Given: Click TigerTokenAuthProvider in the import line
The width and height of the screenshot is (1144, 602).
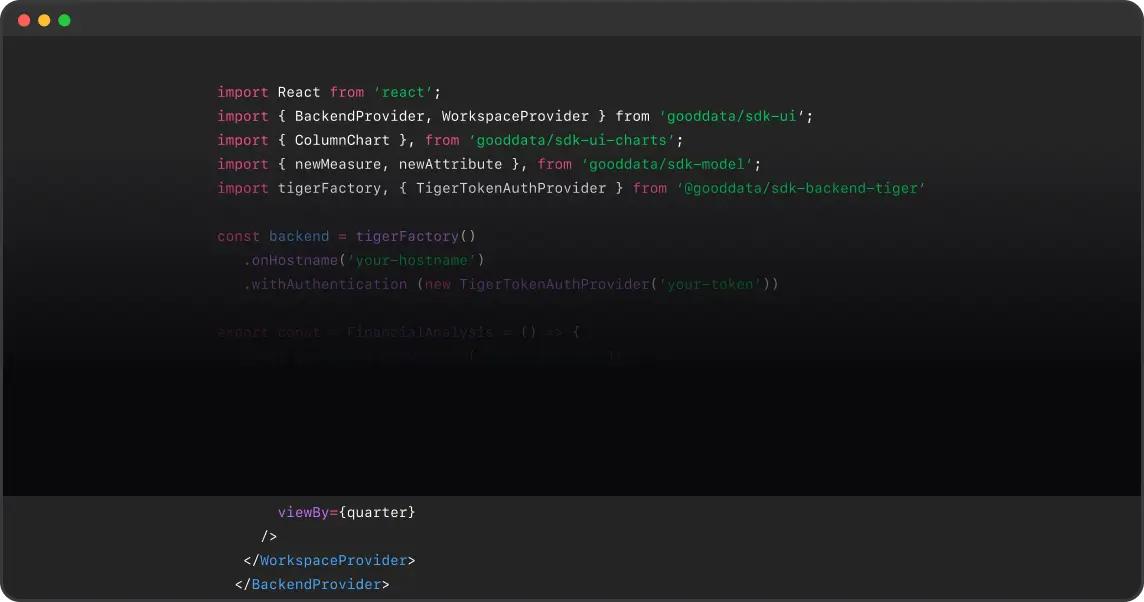Looking at the screenshot, I should 511,188.
